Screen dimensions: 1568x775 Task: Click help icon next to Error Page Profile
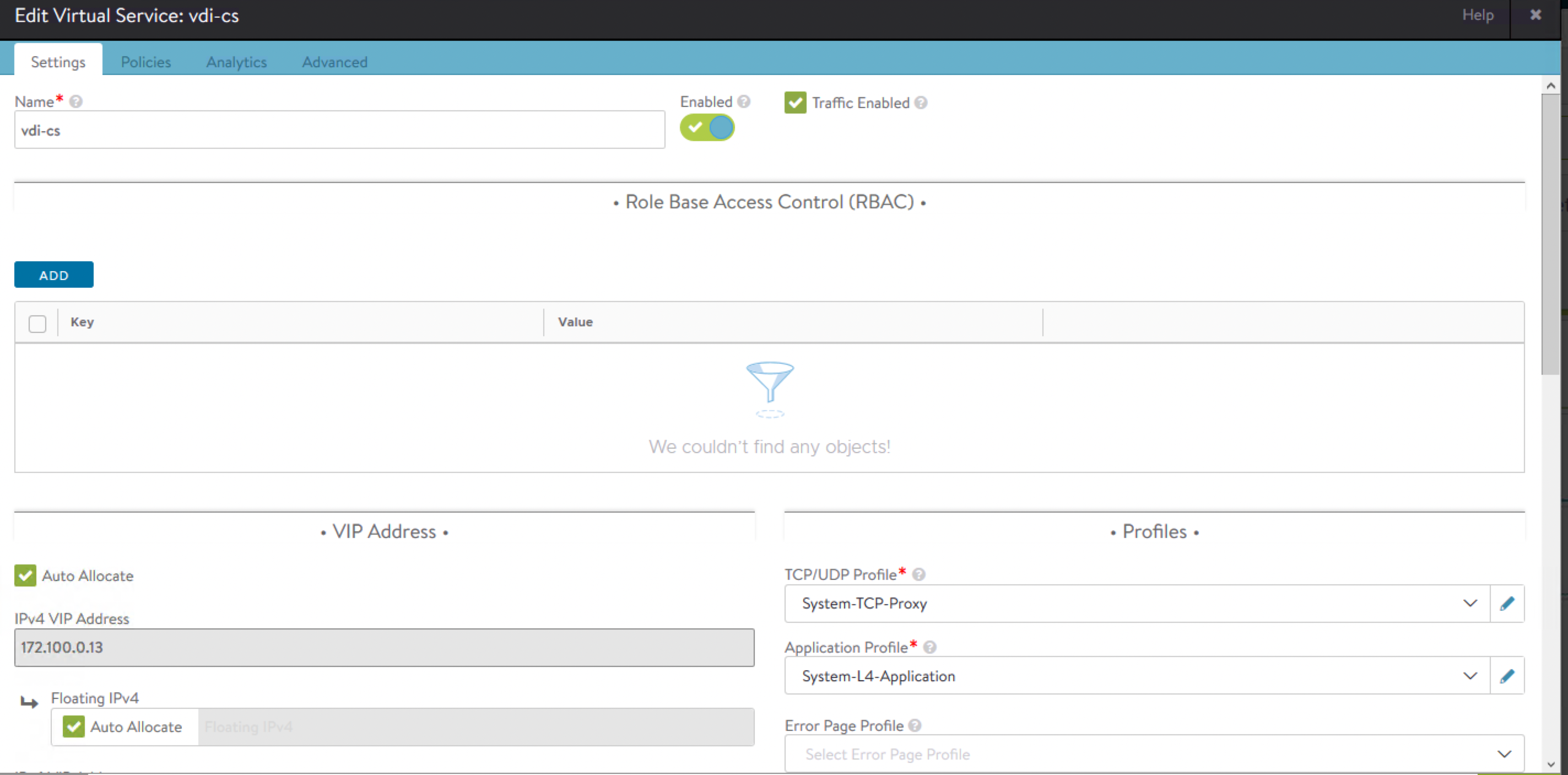(914, 725)
